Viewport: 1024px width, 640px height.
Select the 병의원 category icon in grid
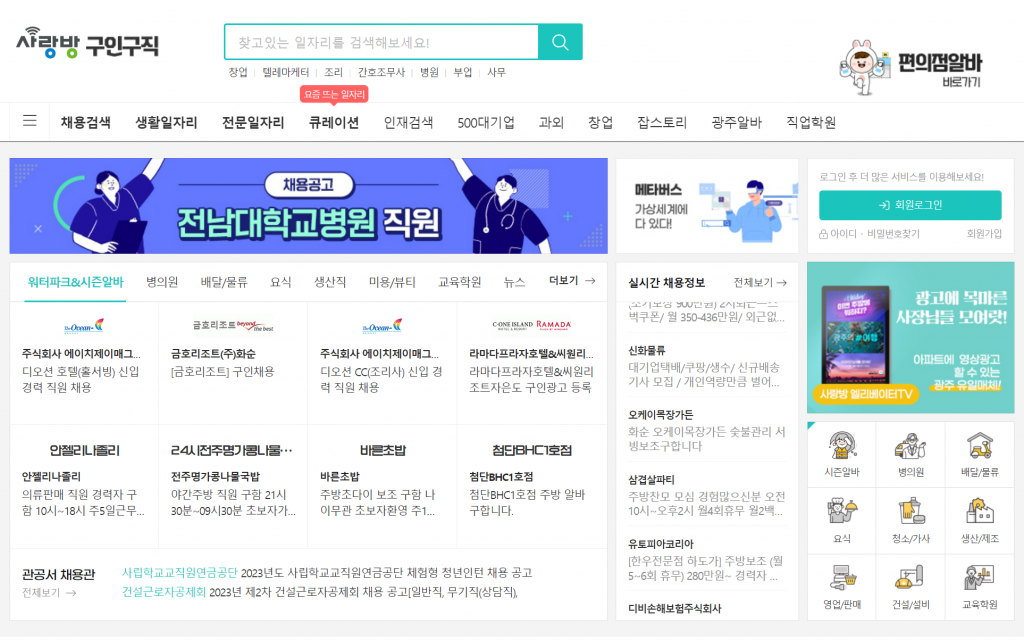pos(910,455)
